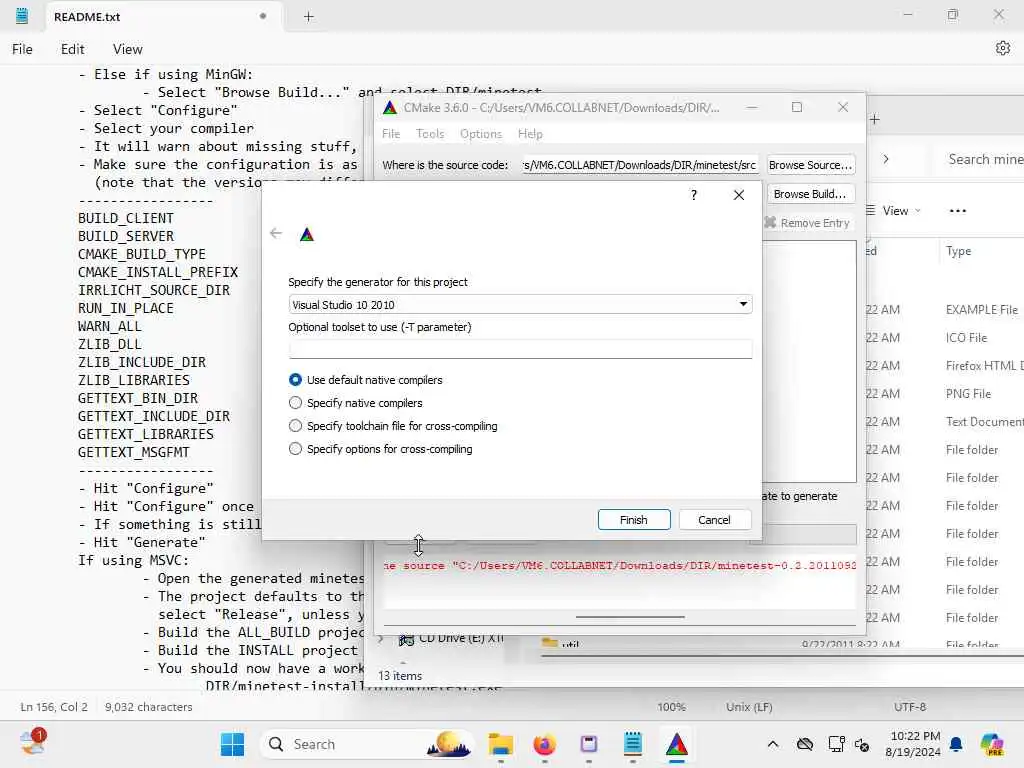Open the generator dropdown showing Visual Studio 10 2010
This screenshot has height=768, width=1024.
click(520, 304)
